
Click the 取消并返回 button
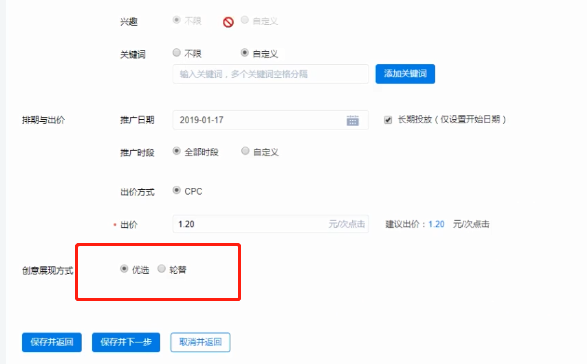(x=200, y=342)
